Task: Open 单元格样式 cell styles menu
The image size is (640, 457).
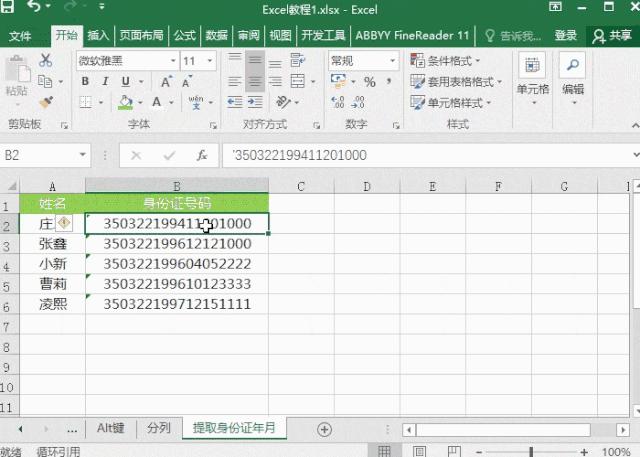Action: click(x=450, y=102)
